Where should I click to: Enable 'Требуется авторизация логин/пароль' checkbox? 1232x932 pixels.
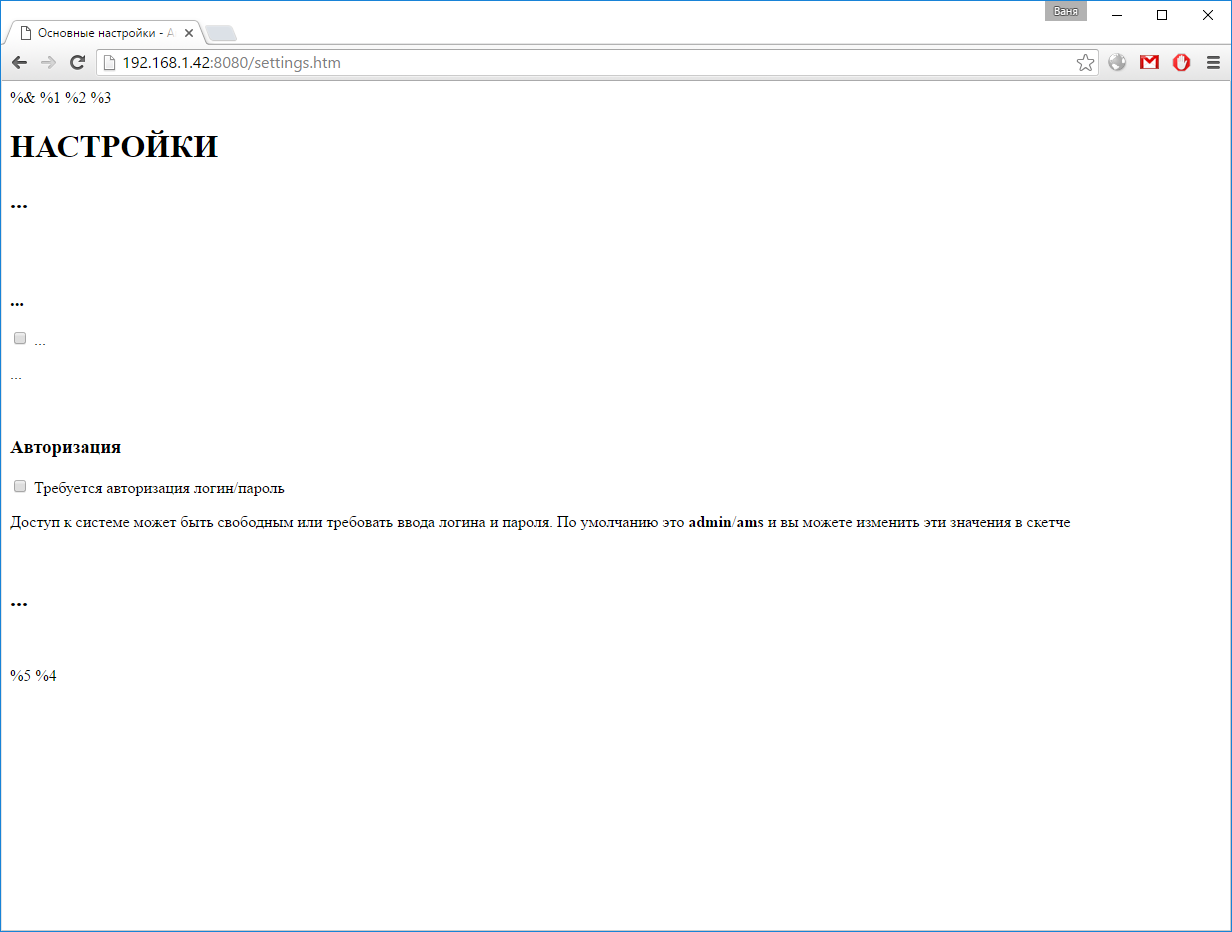(x=20, y=486)
